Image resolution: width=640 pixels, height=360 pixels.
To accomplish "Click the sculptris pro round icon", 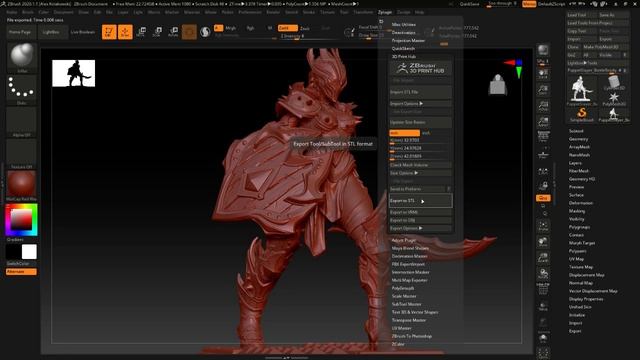I will pos(205,31).
